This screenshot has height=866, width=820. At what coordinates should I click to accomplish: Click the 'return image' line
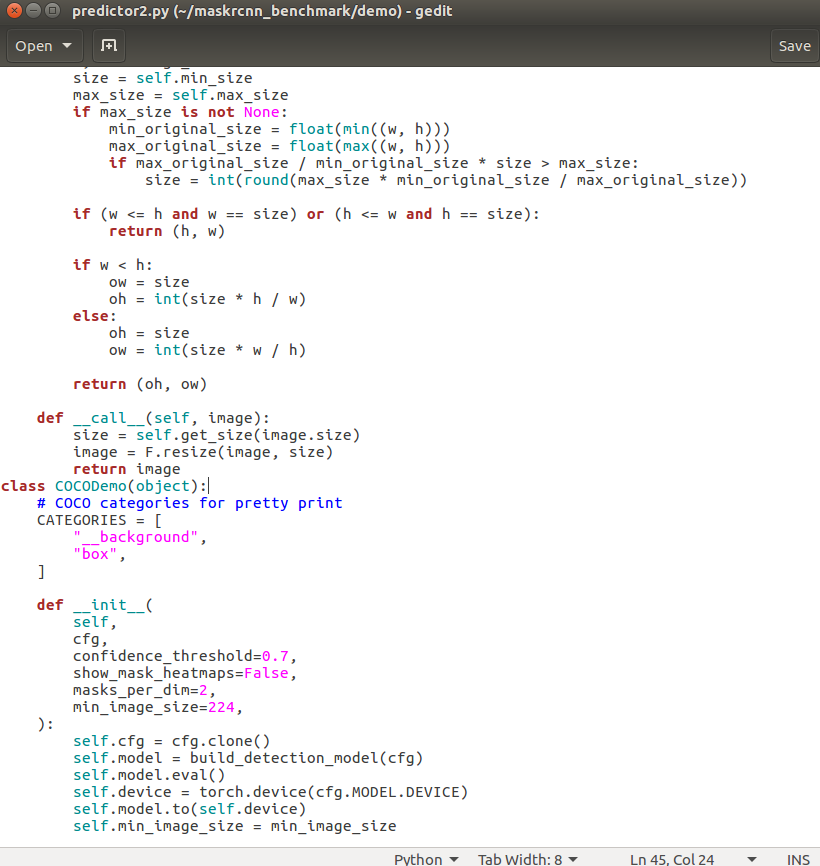coord(126,469)
